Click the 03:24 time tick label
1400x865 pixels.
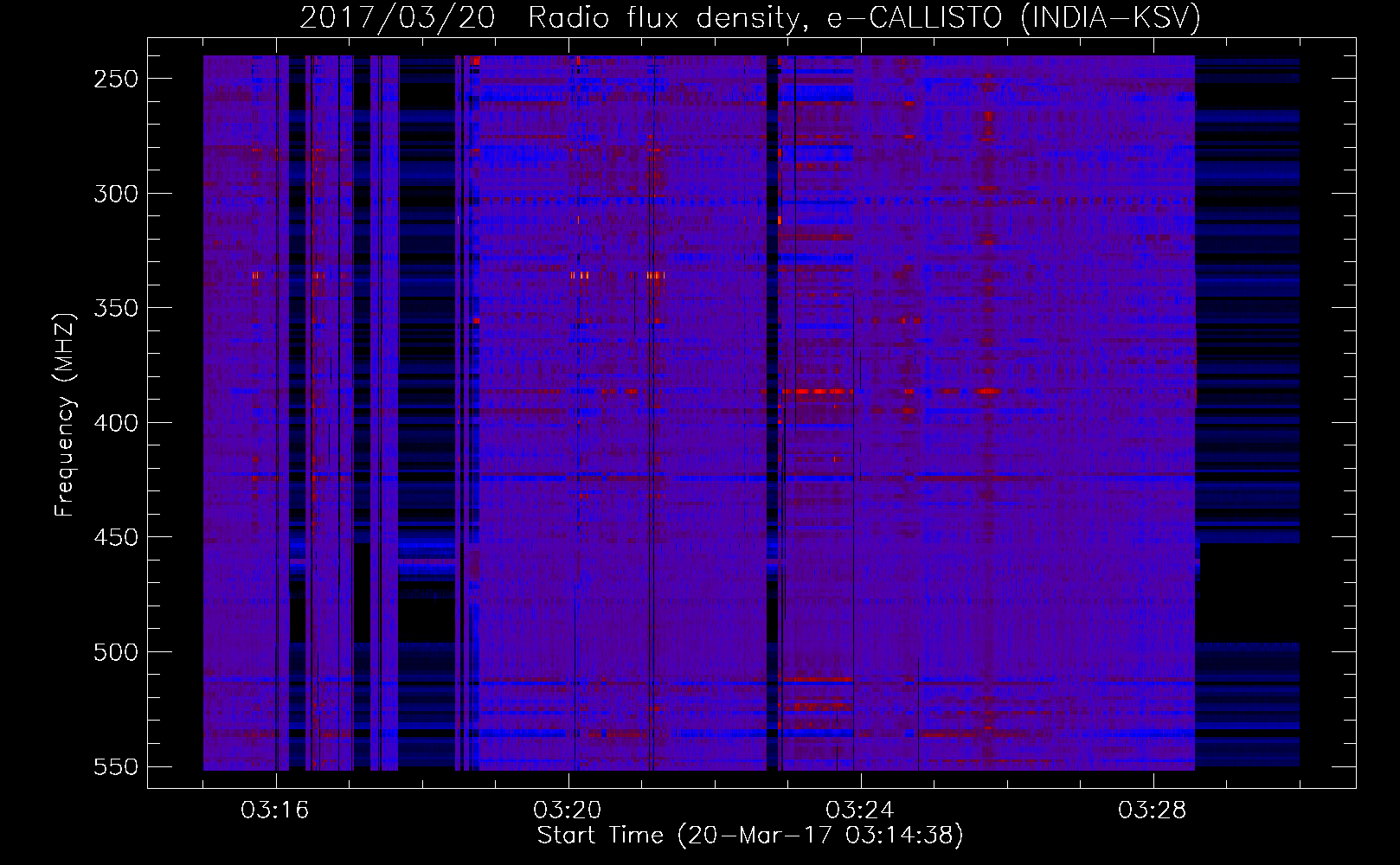click(860, 811)
